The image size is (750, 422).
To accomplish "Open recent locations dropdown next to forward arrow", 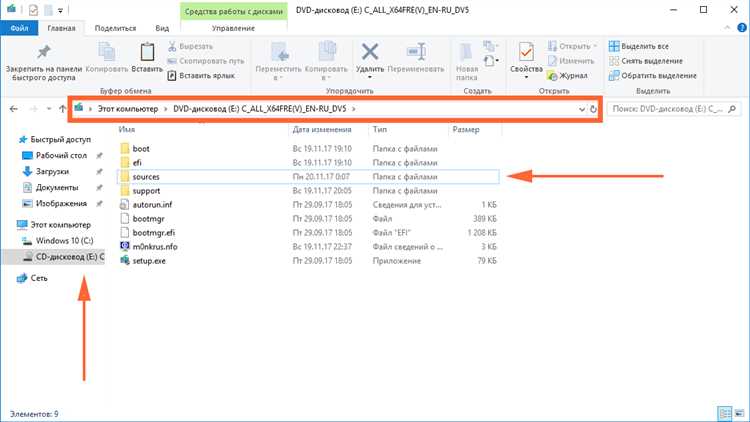I will 49,109.
